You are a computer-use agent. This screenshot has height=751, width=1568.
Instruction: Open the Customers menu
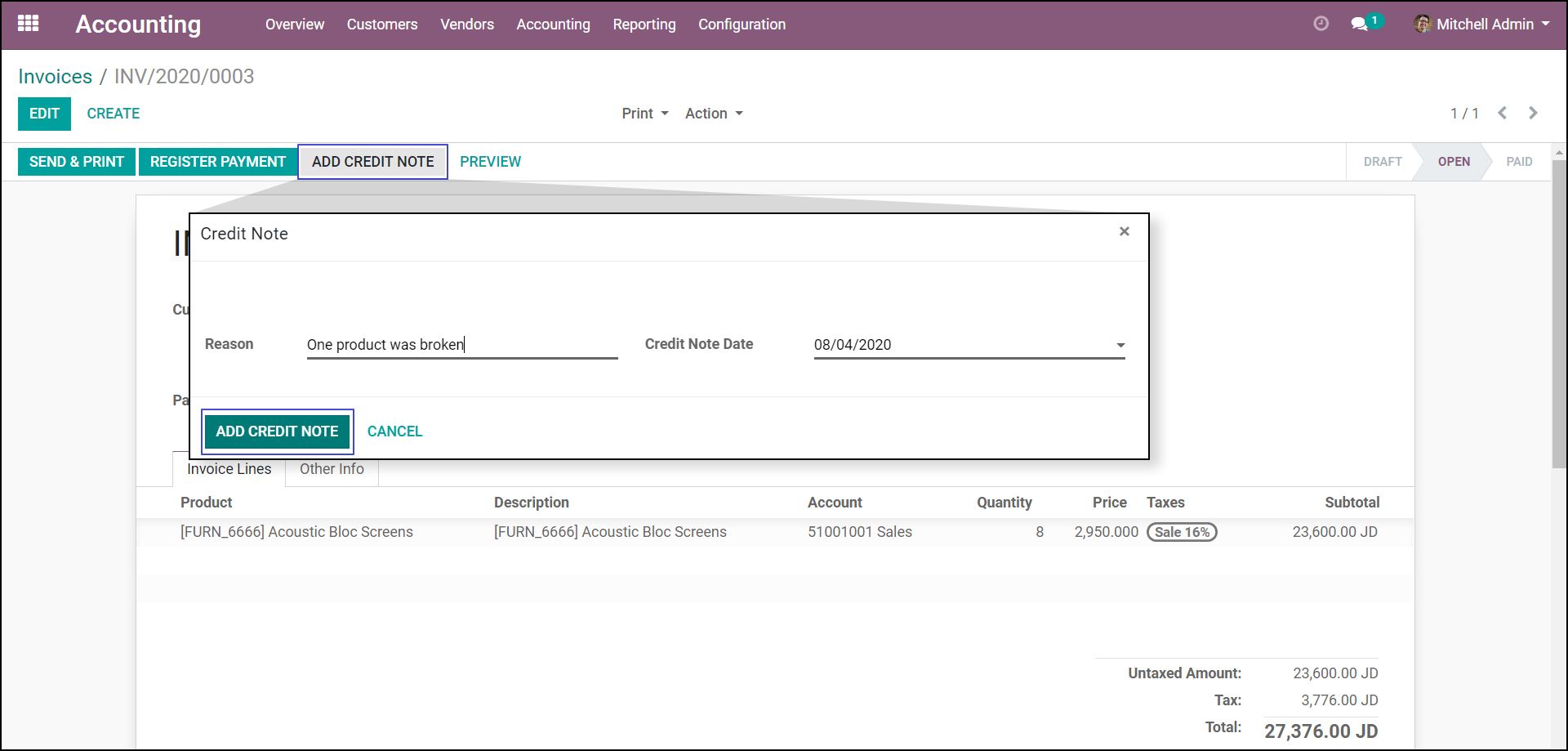[x=381, y=25]
